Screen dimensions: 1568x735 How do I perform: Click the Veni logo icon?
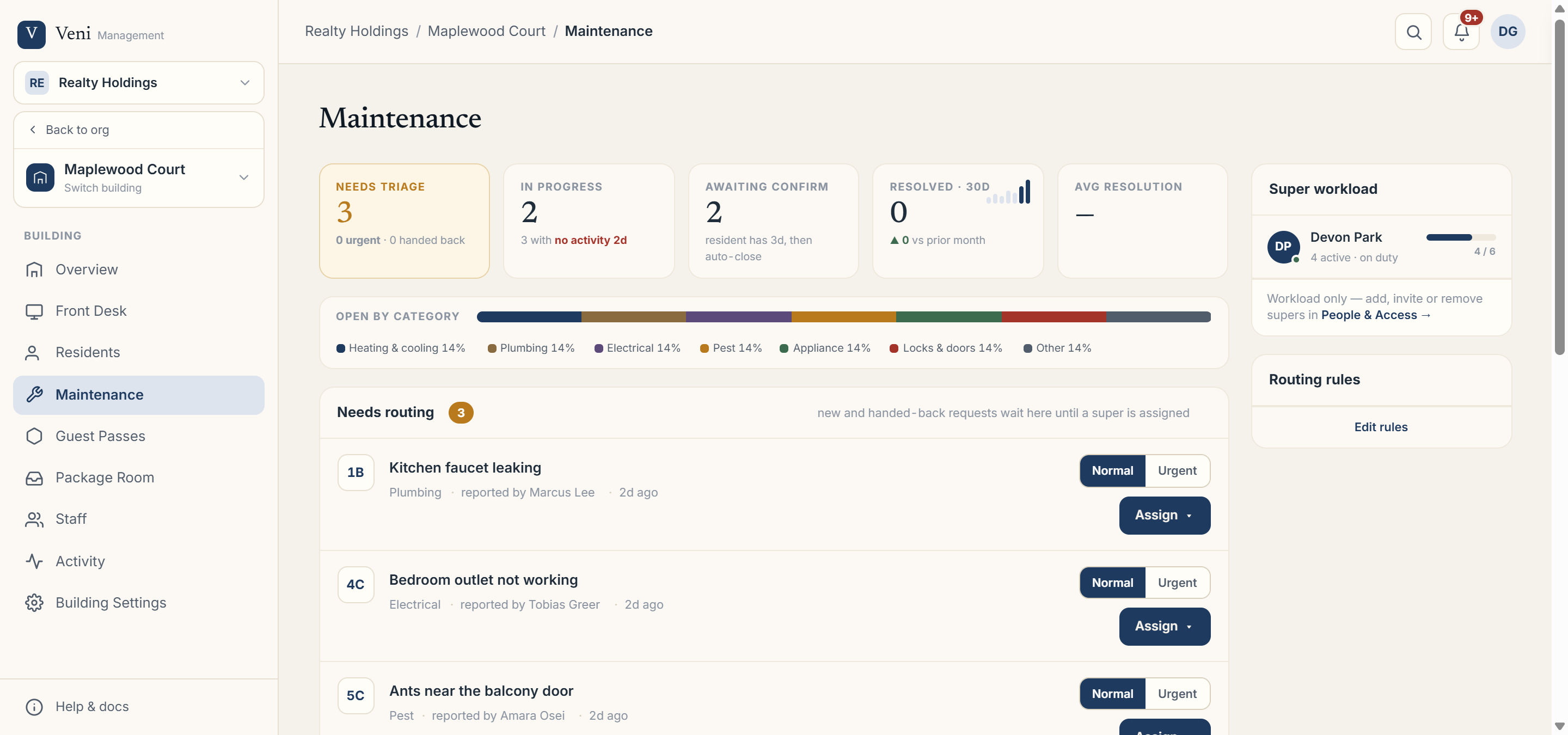click(x=31, y=34)
